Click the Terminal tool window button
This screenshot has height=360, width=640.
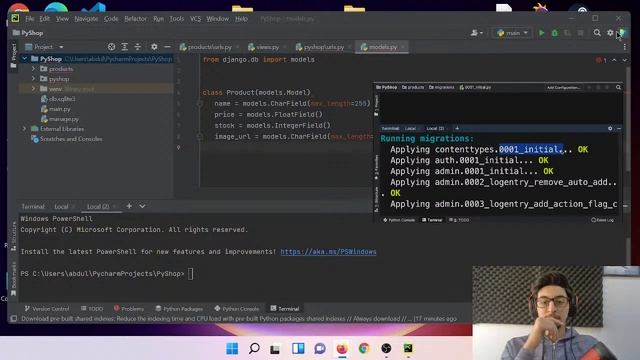[x=285, y=309]
